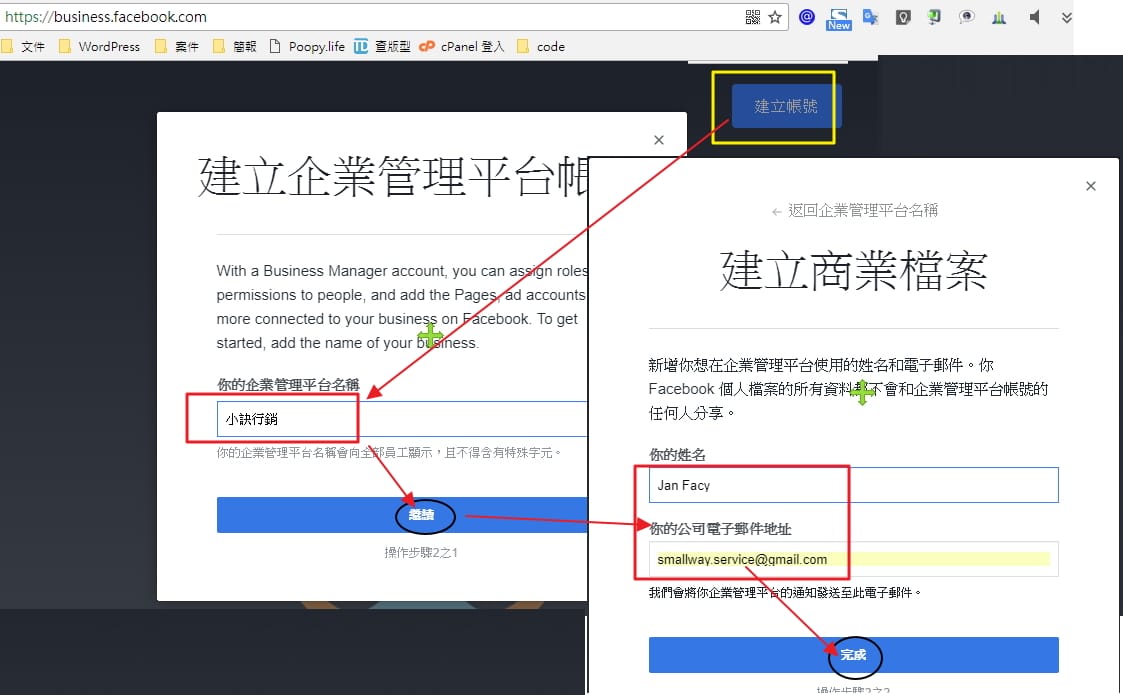Click the company email field
The image size is (1123, 695).
(854, 559)
